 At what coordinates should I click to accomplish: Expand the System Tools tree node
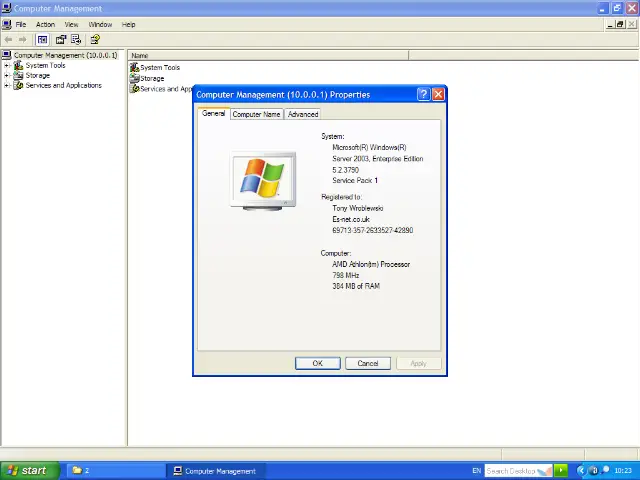pyautogui.click(x=7, y=65)
